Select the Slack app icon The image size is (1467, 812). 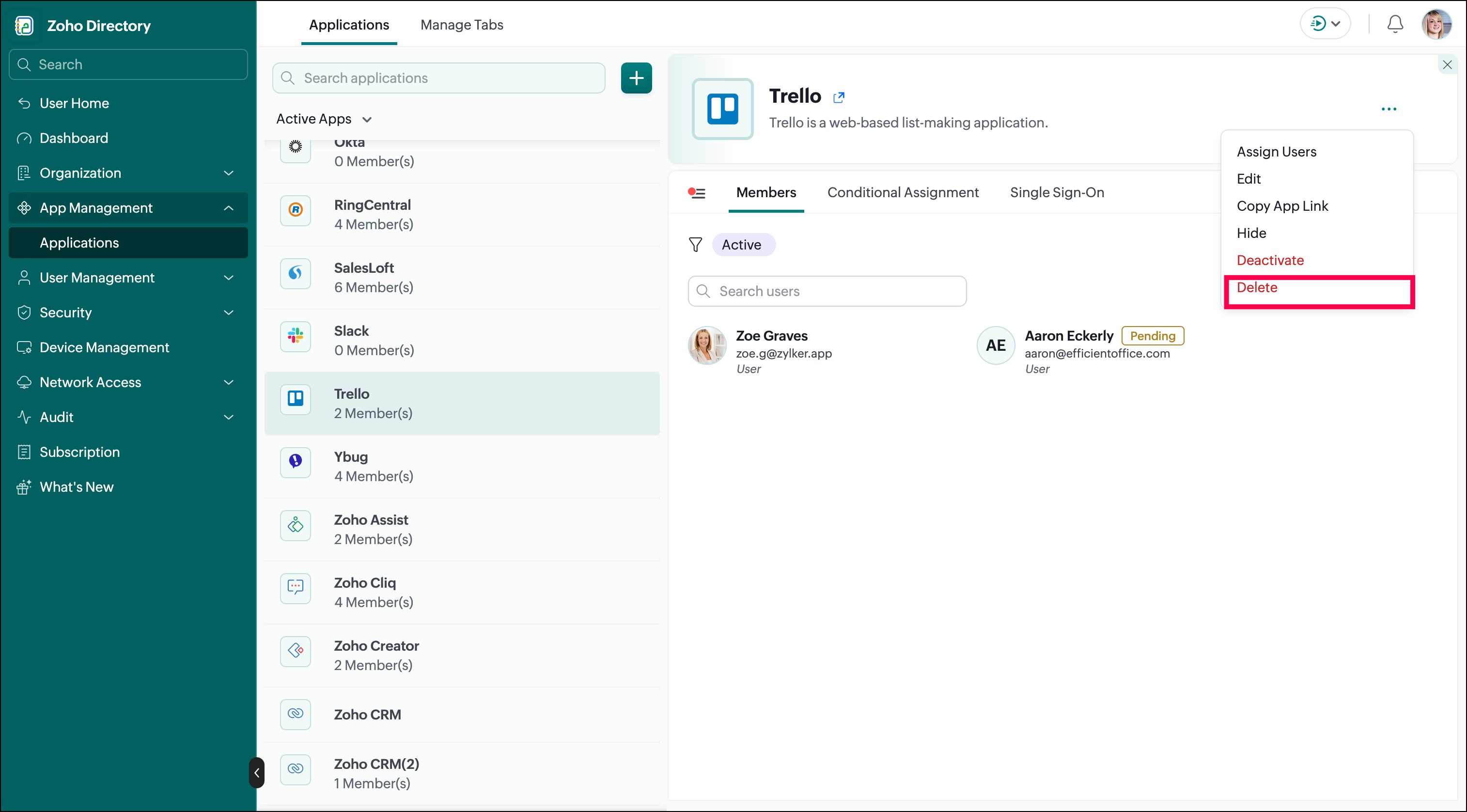pyautogui.click(x=295, y=336)
